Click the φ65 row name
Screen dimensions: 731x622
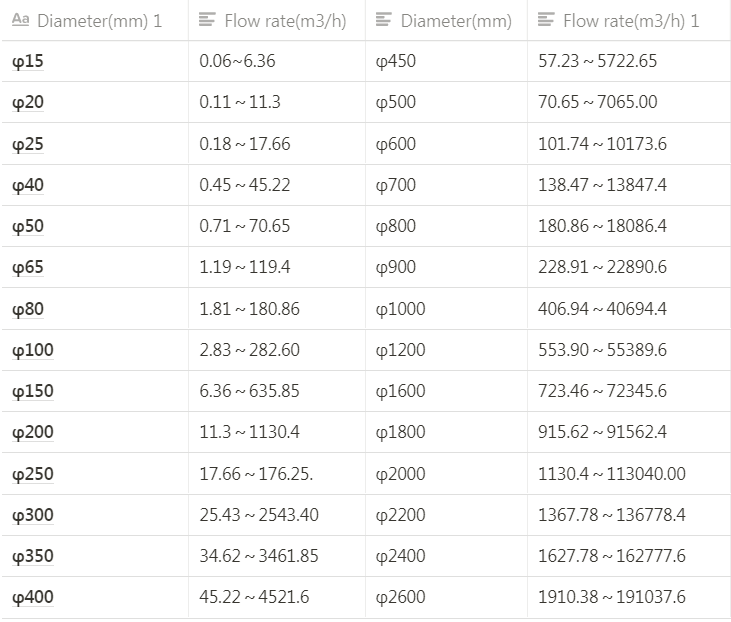point(28,268)
